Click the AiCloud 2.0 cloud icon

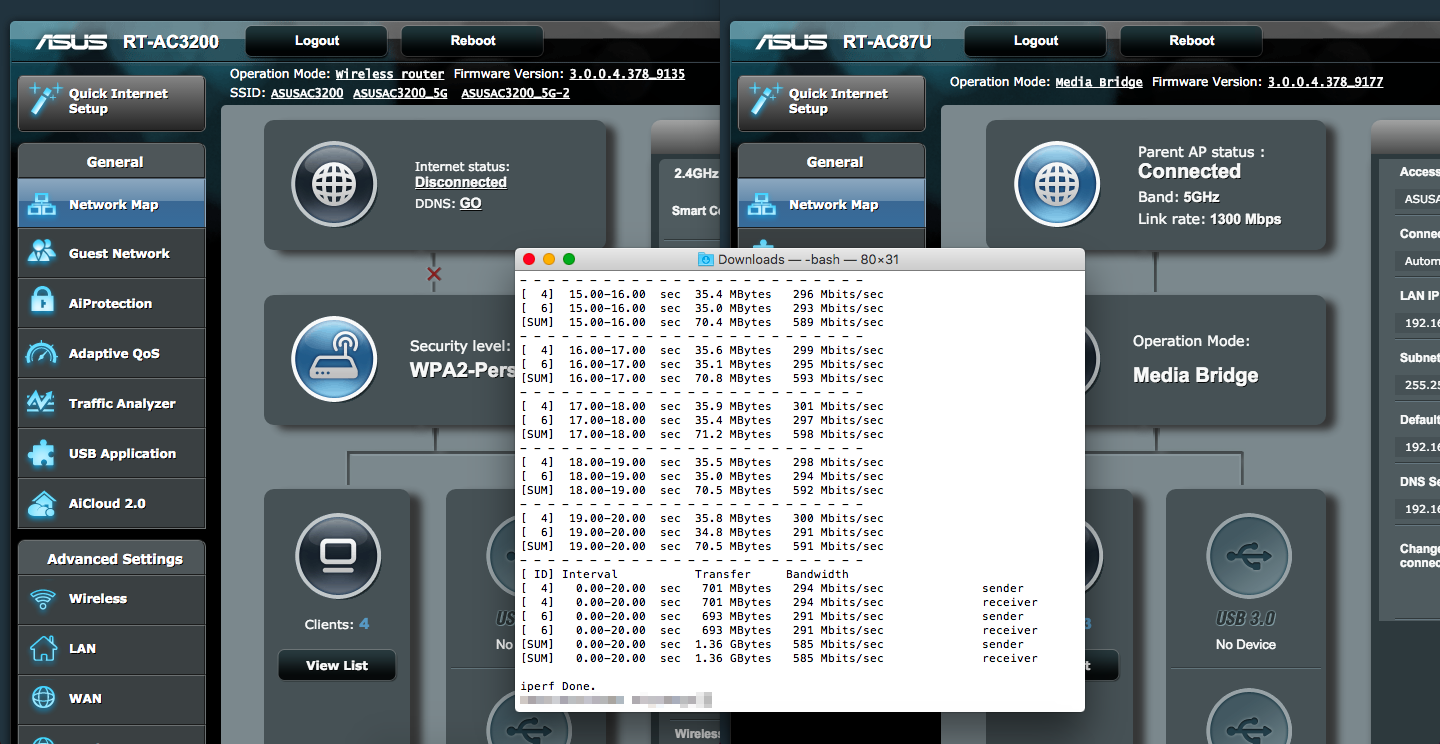pyautogui.click(x=42, y=503)
